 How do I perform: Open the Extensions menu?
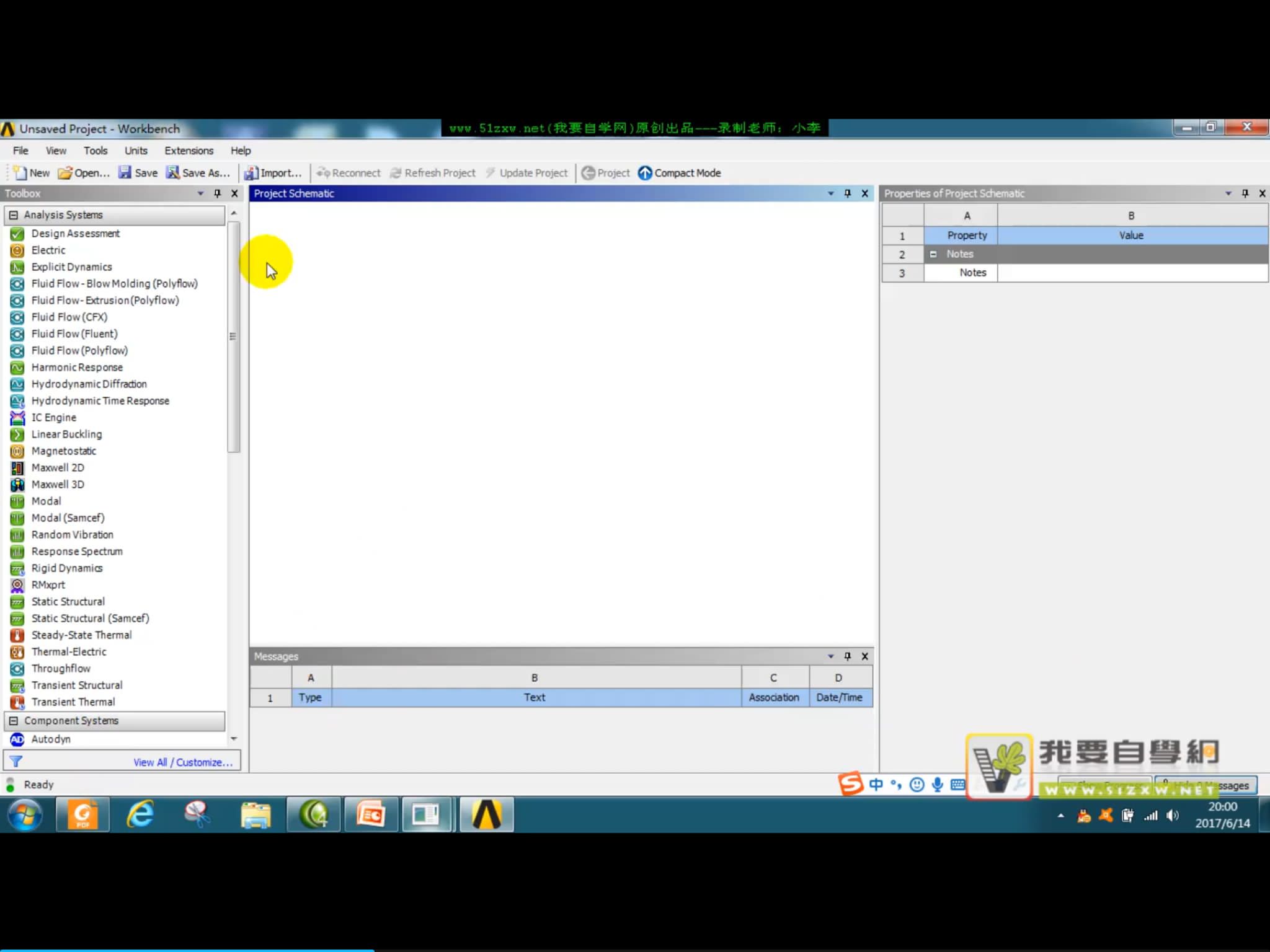click(x=189, y=150)
